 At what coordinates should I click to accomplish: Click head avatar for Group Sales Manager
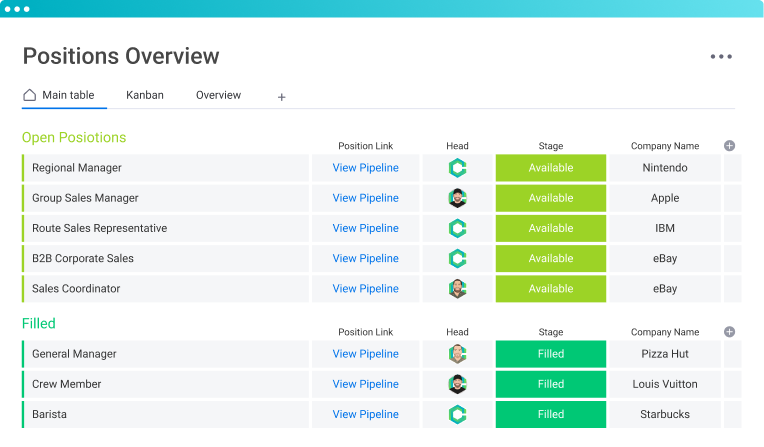click(x=457, y=198)
